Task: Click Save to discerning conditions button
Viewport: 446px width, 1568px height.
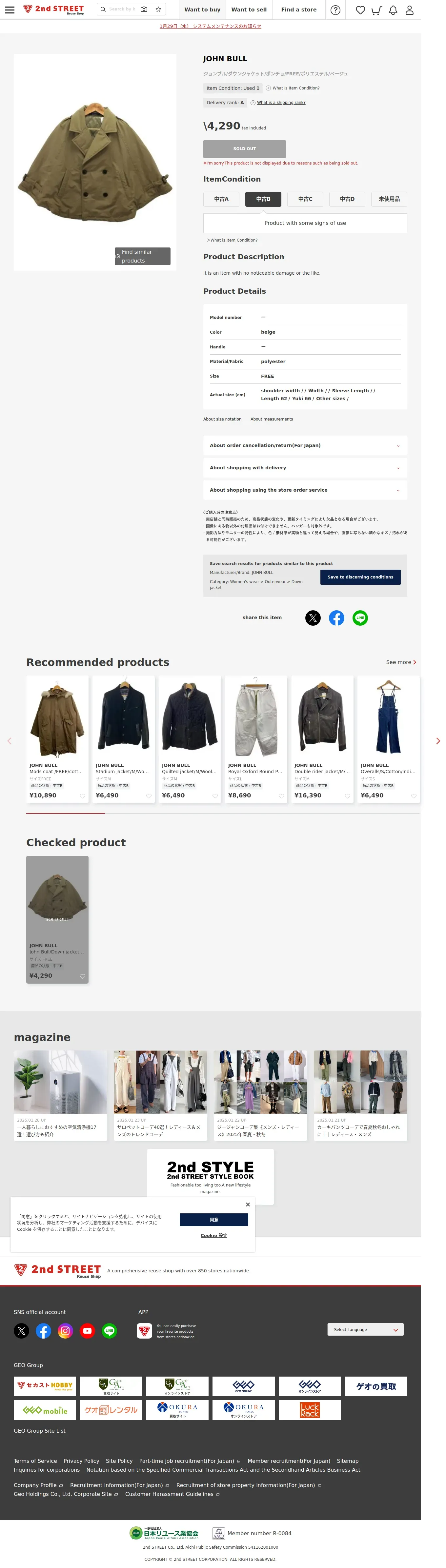Action: tap(360, 577)
